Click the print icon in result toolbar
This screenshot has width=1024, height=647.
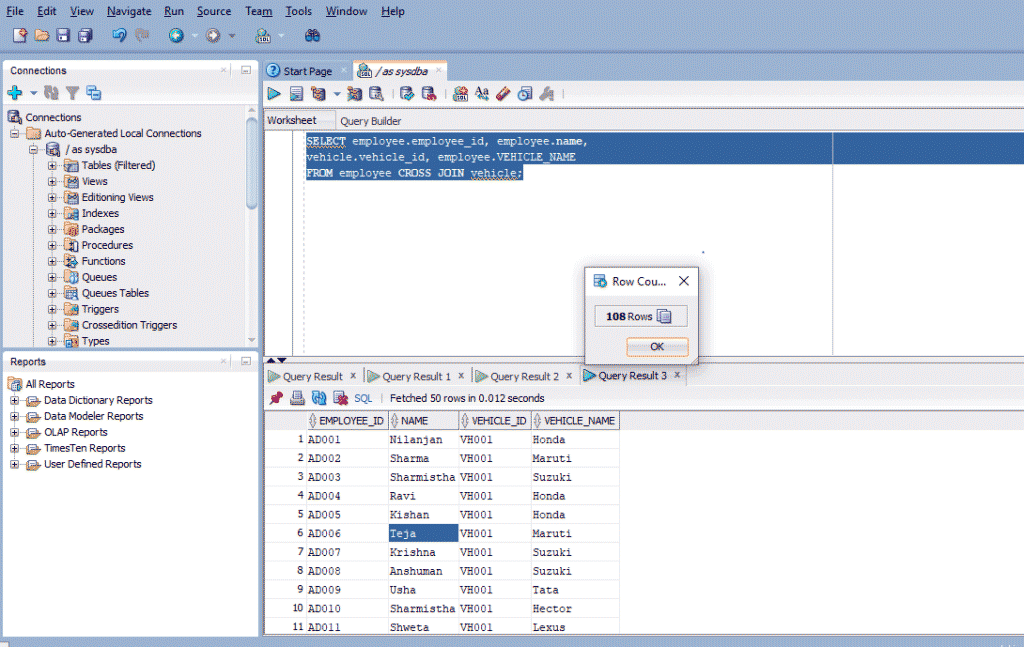[297, 398]
